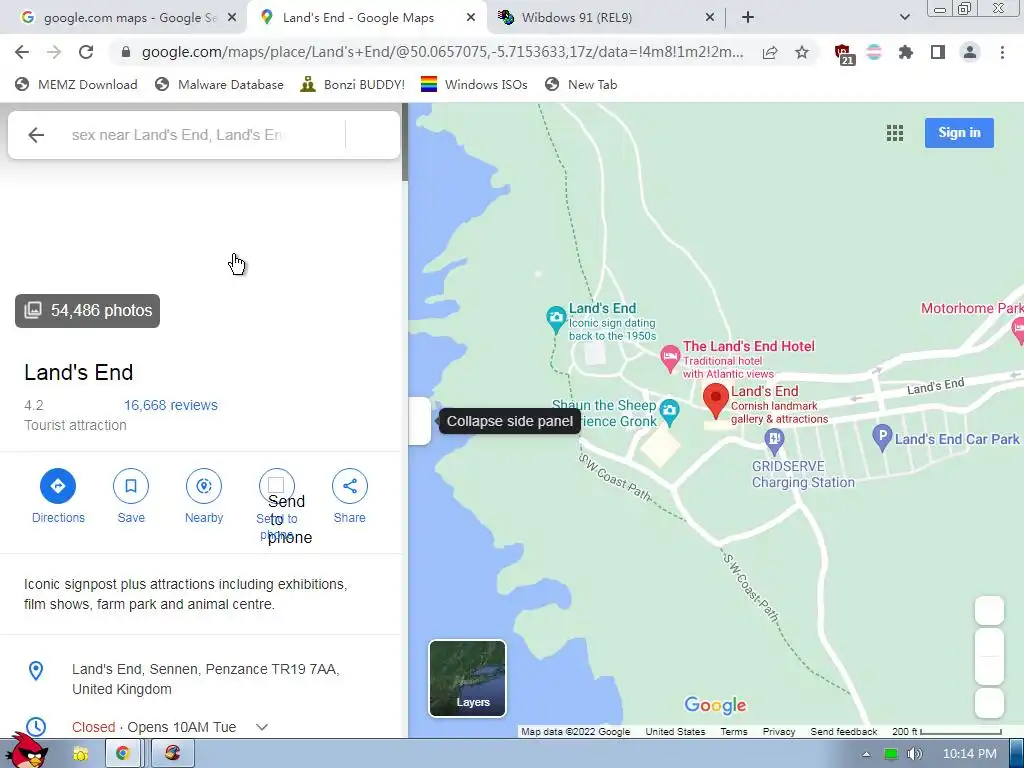
Task: Open 16,668 reviews link
Action: pos(171,405)
